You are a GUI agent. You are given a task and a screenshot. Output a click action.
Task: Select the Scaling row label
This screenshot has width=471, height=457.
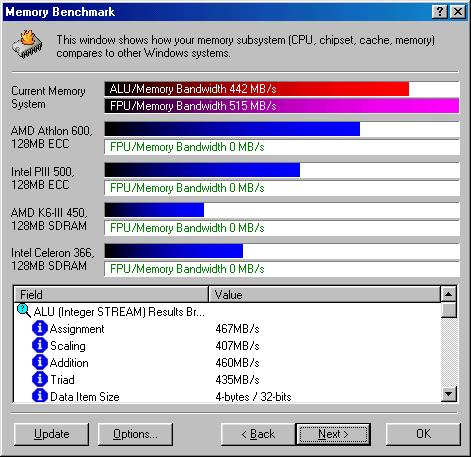point(68,346)
